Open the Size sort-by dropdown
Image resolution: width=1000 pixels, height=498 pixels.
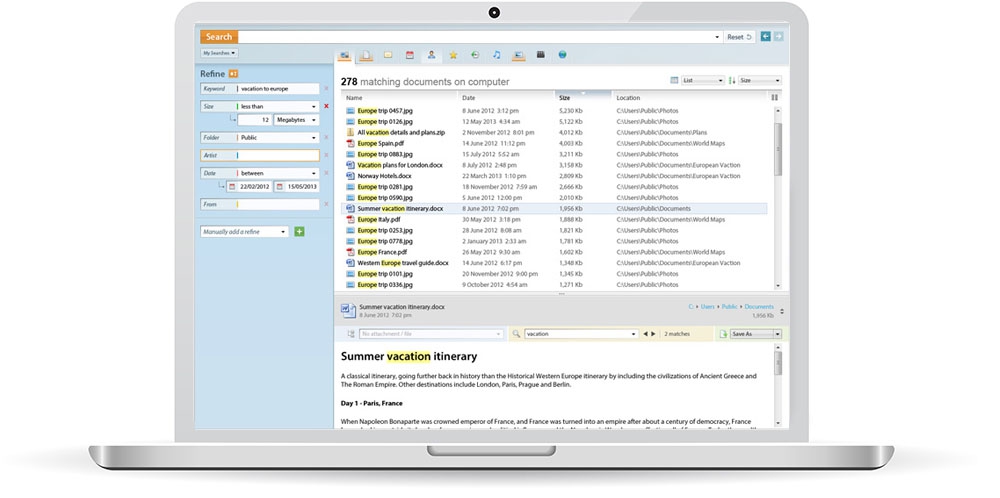click(760, 80)
